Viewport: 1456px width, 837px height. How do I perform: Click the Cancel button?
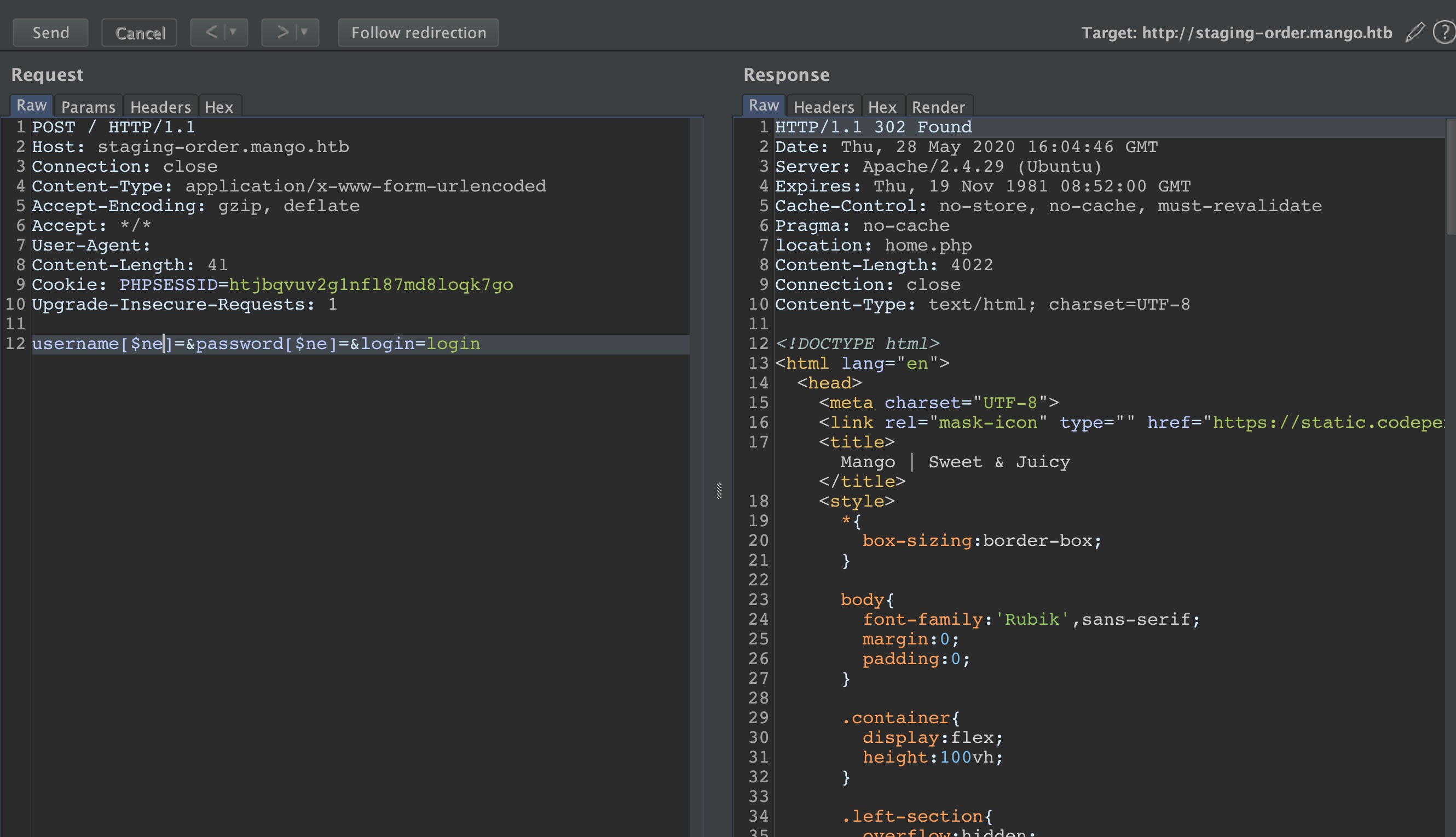[140, 33]
